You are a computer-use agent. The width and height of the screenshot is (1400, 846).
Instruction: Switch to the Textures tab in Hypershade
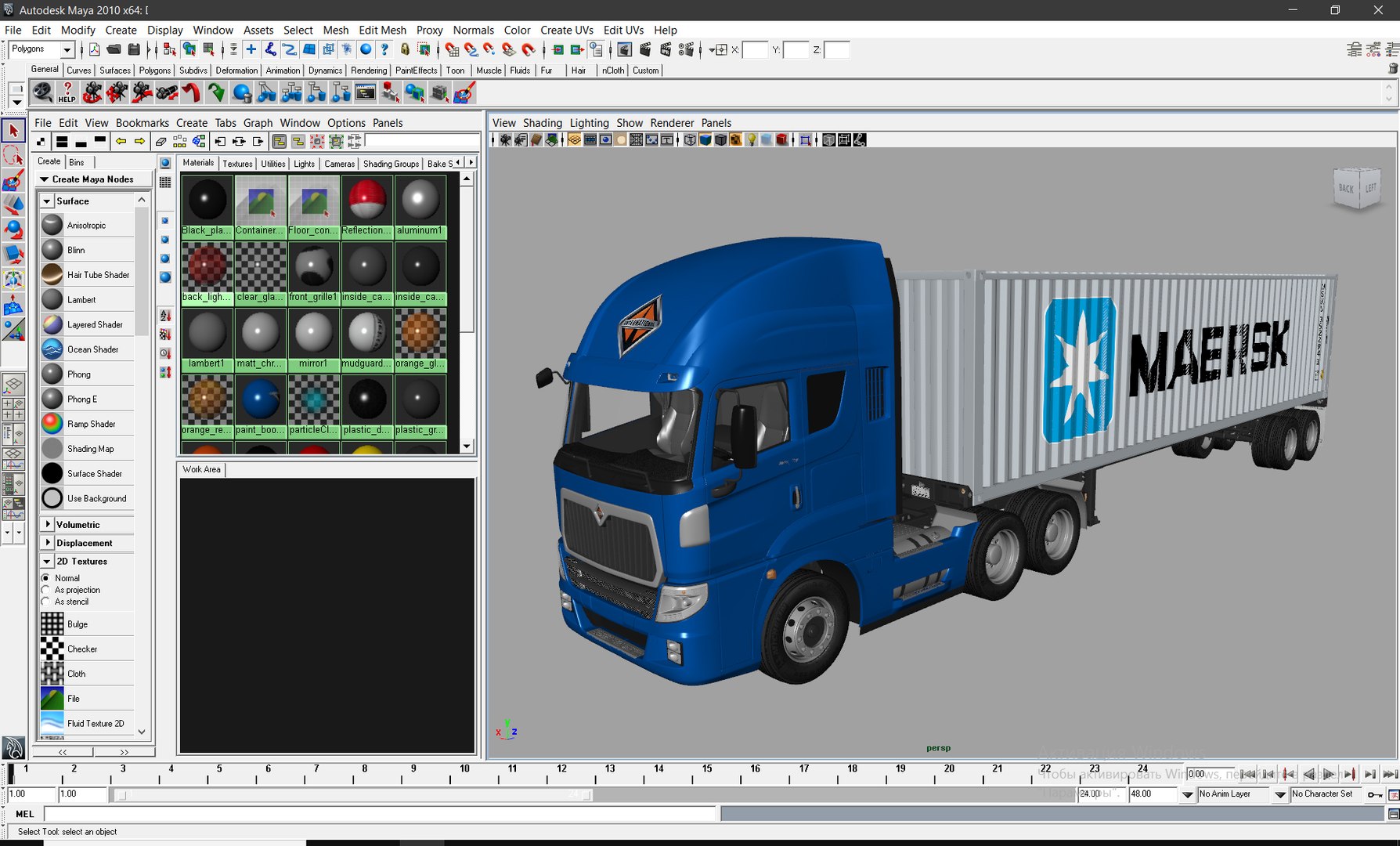[237, 164]
